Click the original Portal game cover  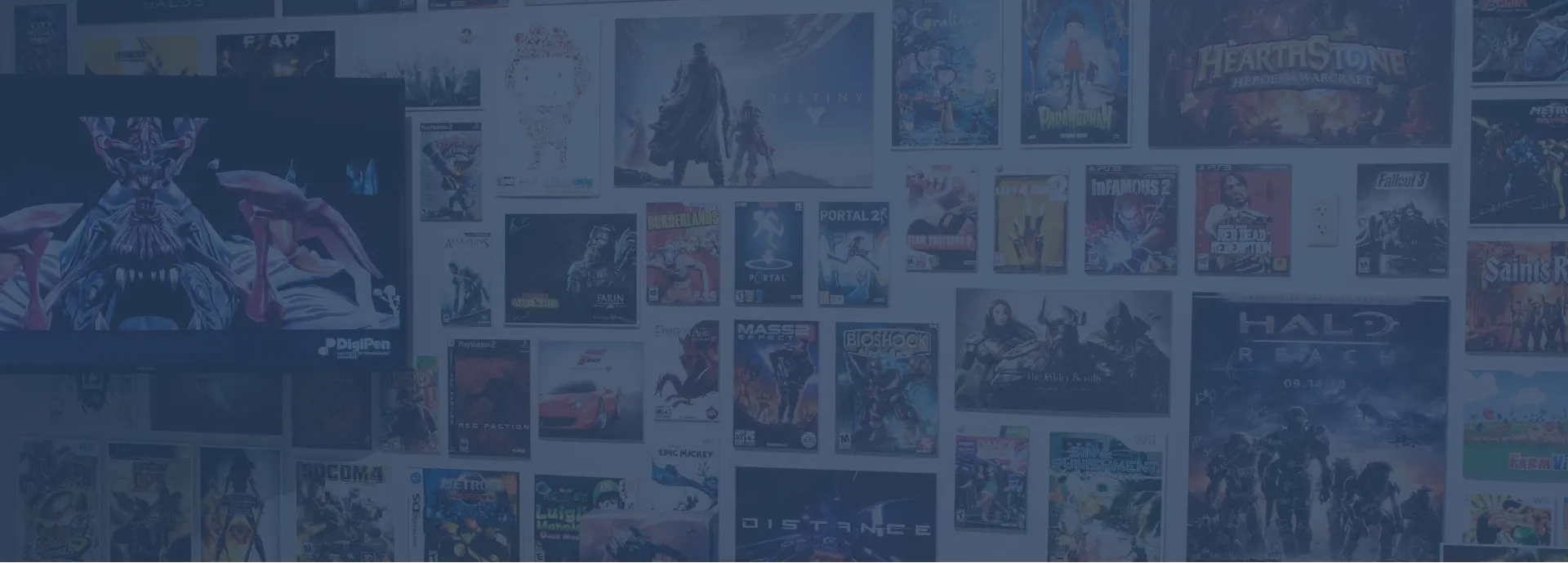click(768, 254)
